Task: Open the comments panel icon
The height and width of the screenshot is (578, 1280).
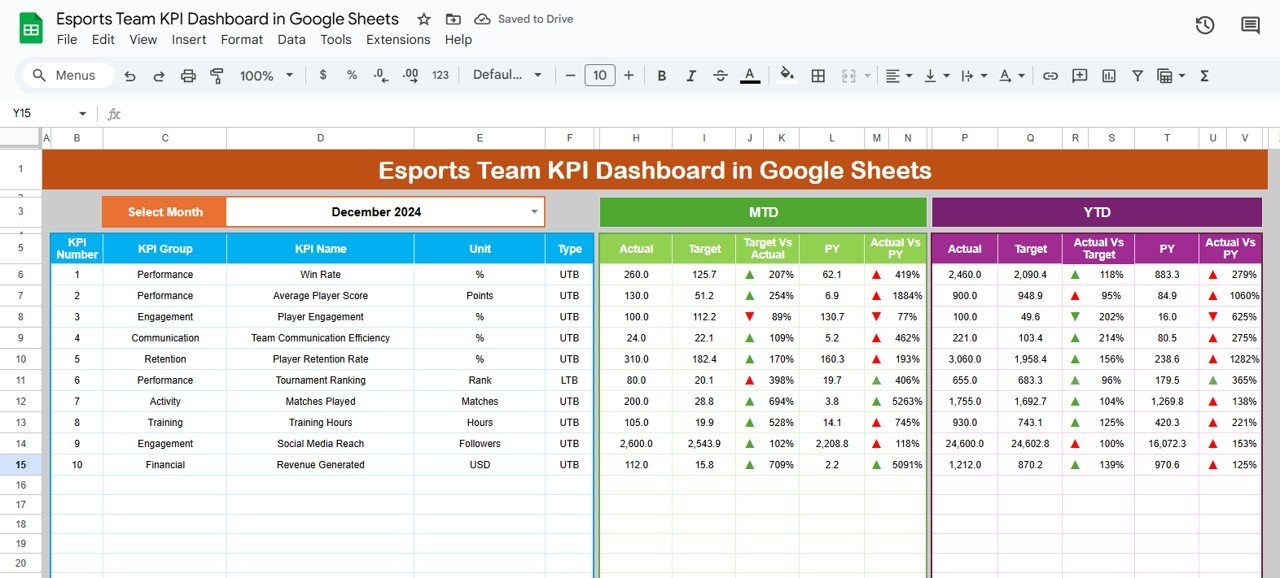Action: 1250,25
